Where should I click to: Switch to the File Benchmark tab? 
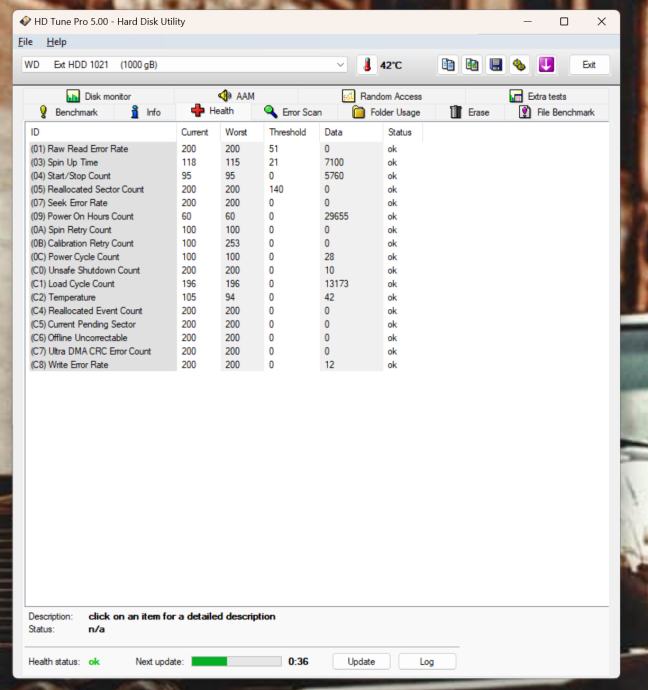tap(556, 112)
